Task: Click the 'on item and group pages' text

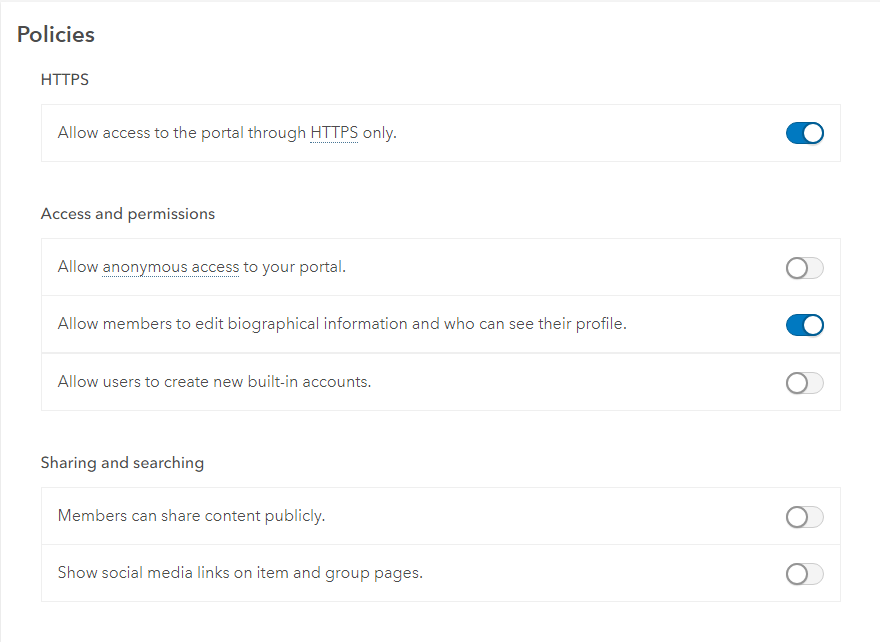Action: [x=328, y=574]
